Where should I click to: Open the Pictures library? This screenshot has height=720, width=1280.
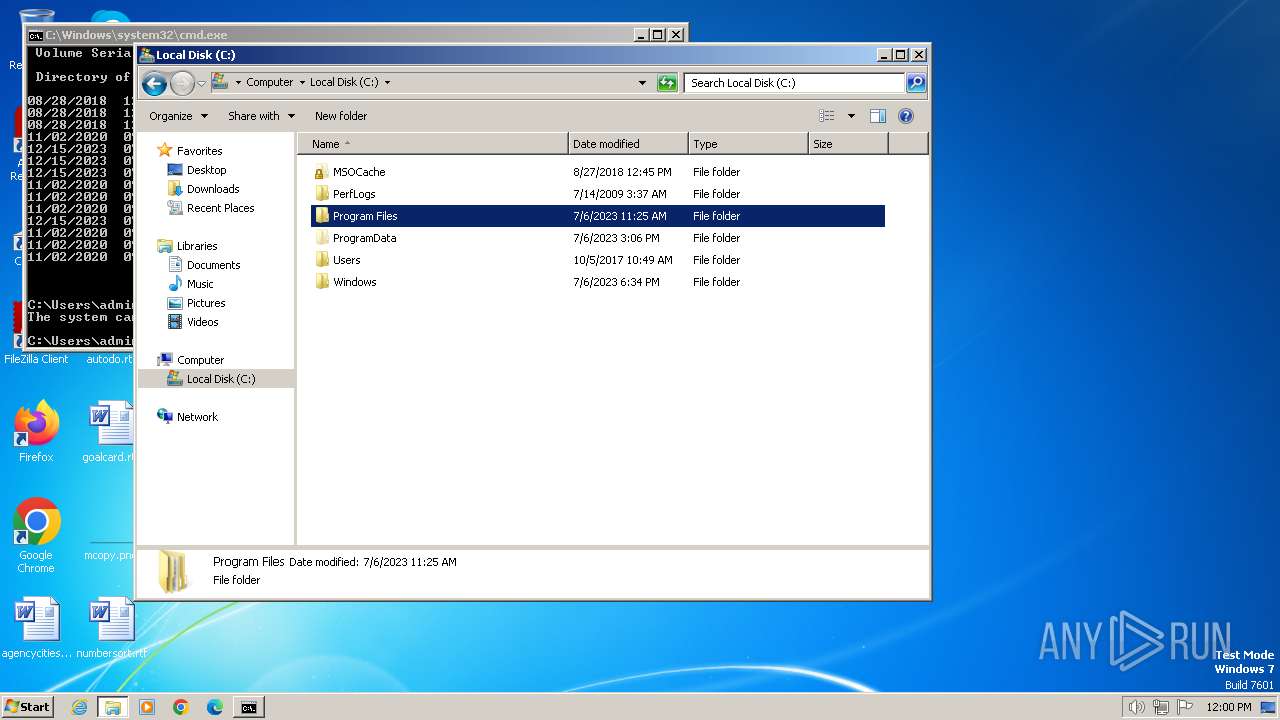click(x=206, y=303)
